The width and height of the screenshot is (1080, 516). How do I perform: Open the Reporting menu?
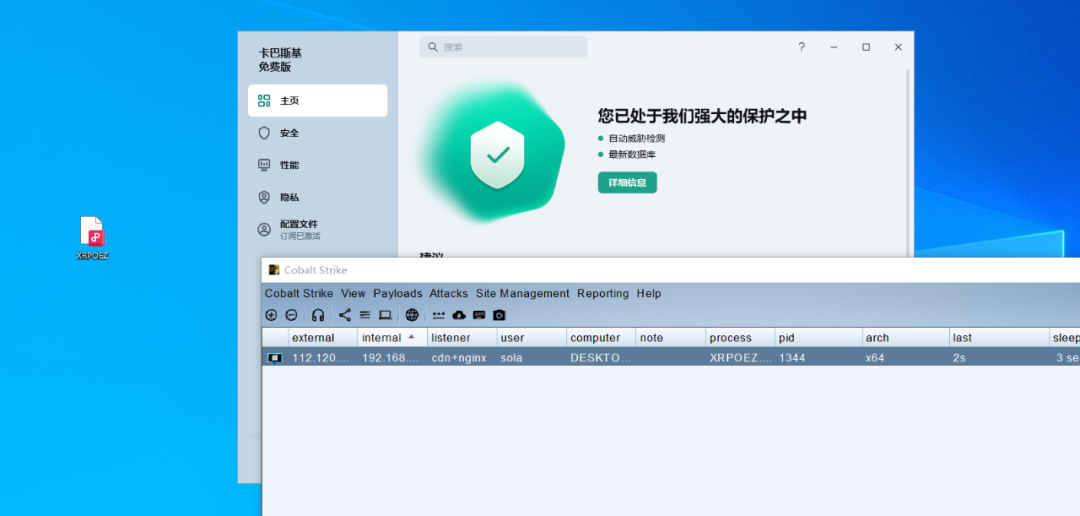tap(603, 293)
